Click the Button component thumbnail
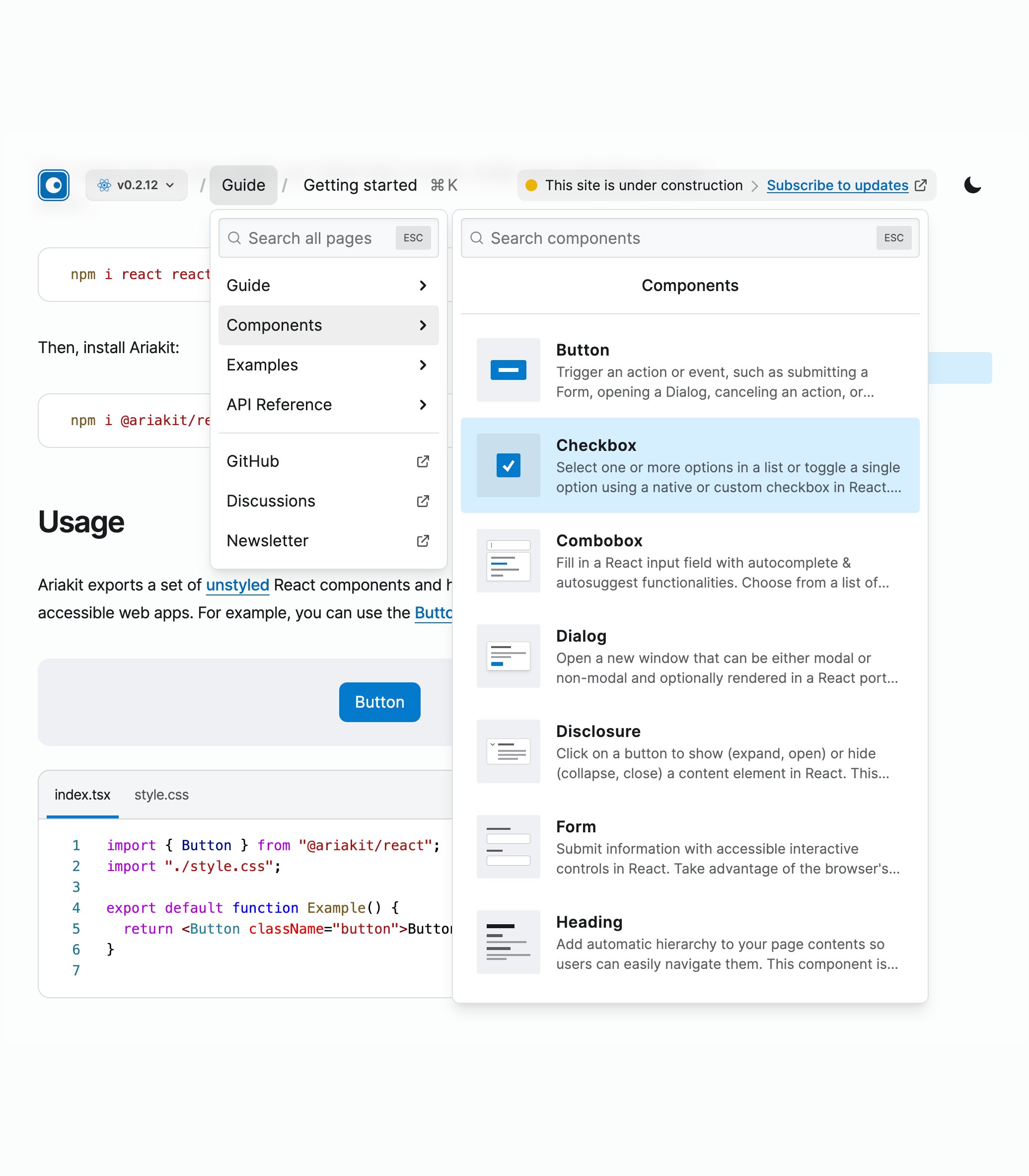 508,370
